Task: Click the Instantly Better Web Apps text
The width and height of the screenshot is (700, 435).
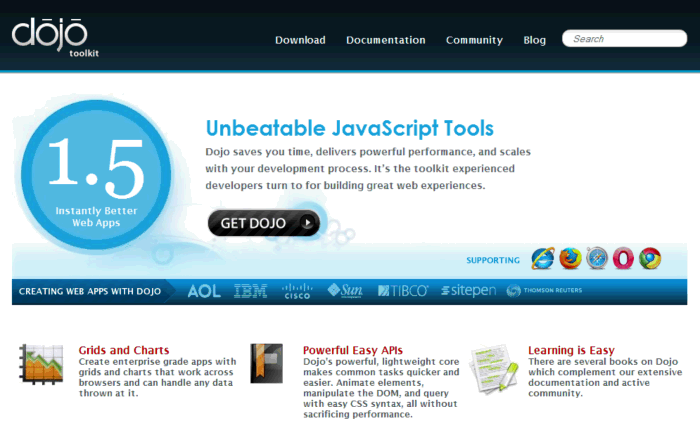Action: [x=96, y=217]
